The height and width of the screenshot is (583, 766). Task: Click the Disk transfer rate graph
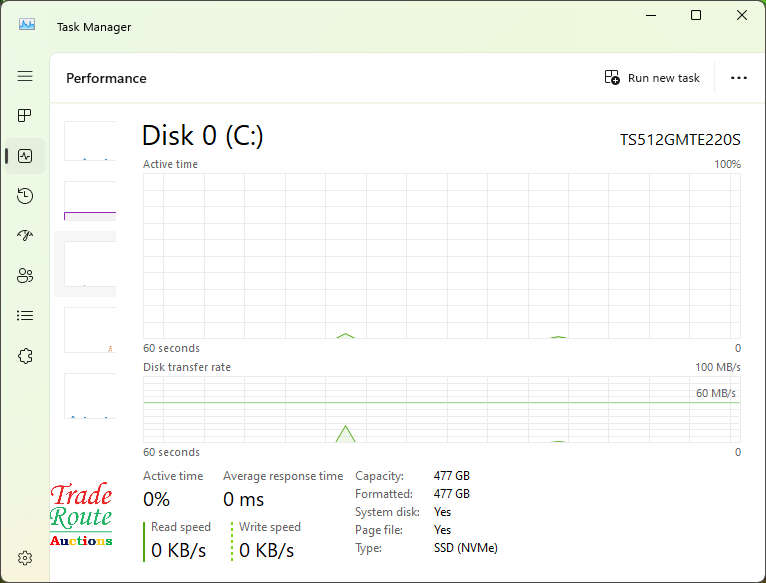[441, 409]
